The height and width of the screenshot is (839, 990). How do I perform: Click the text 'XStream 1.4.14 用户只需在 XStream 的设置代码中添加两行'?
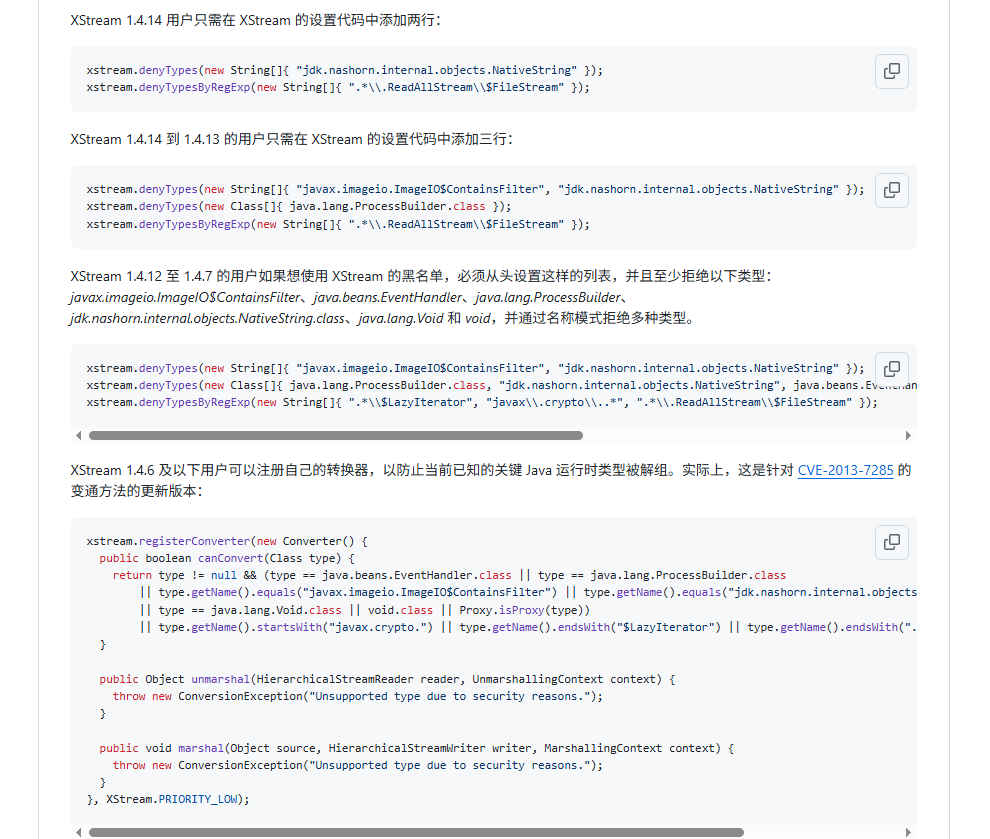[x=253, y=20]
